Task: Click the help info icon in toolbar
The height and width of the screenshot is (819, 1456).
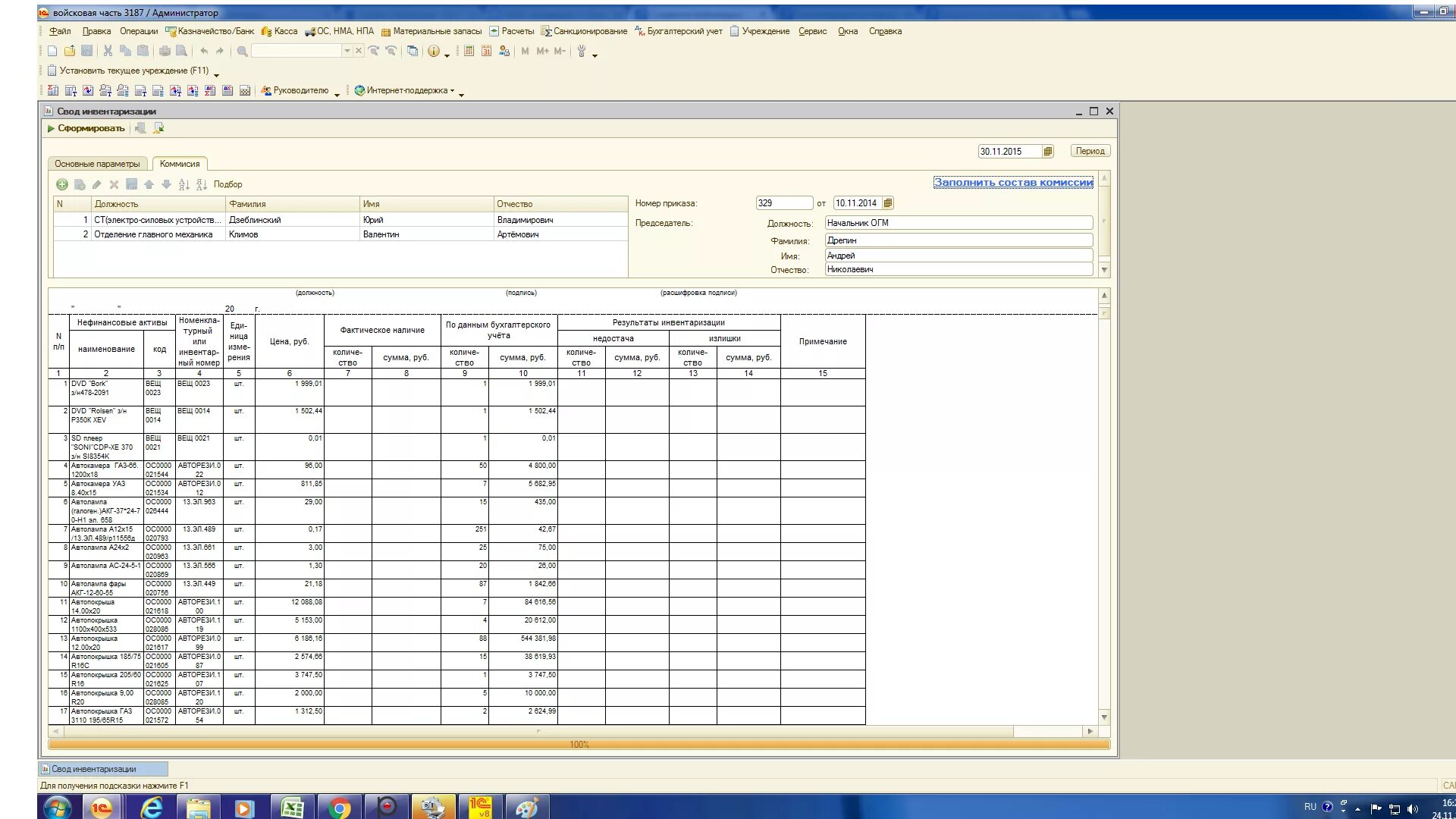Action: click(433, 51)
